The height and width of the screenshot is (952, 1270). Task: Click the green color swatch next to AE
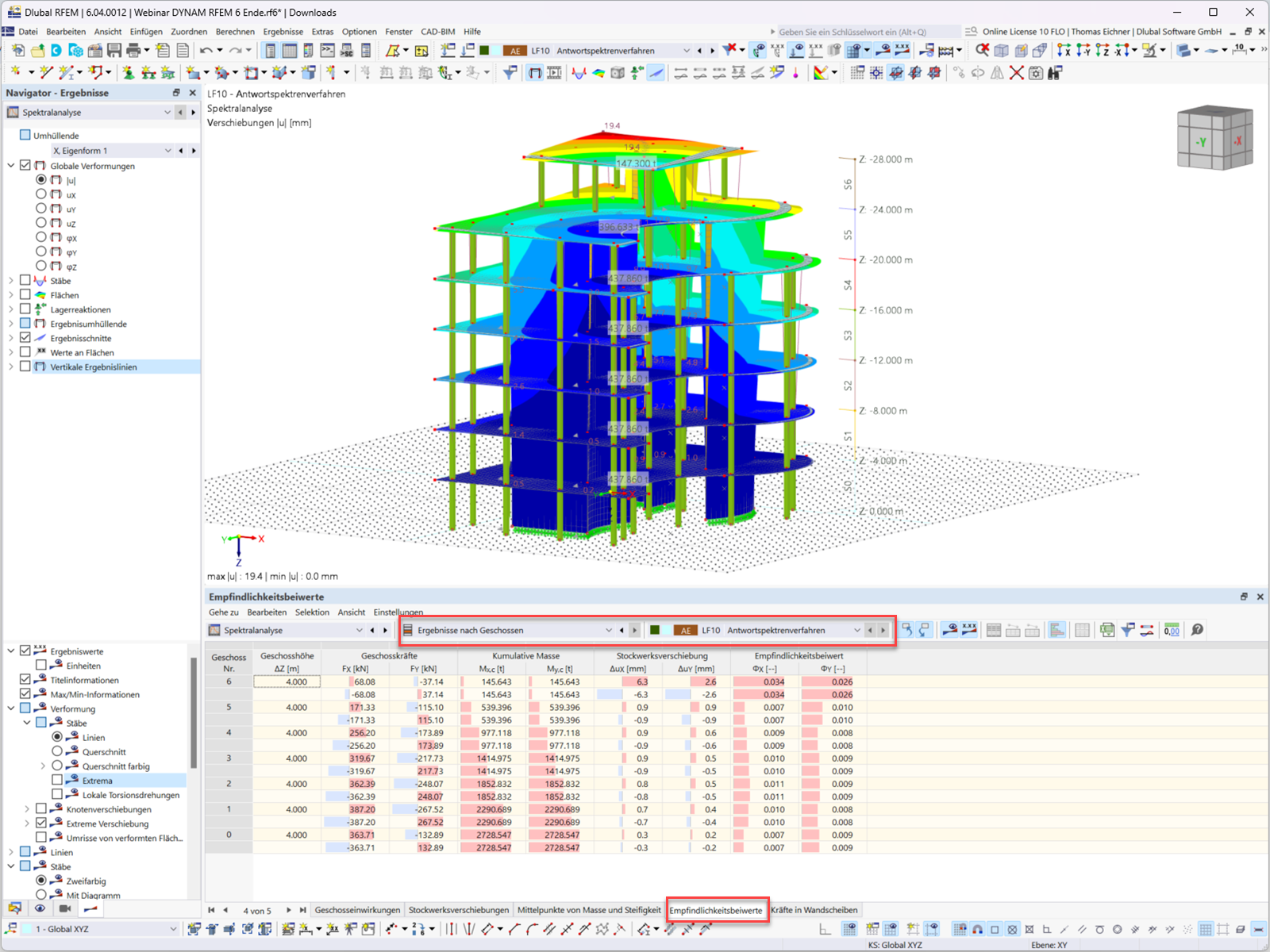pos(654,630)
